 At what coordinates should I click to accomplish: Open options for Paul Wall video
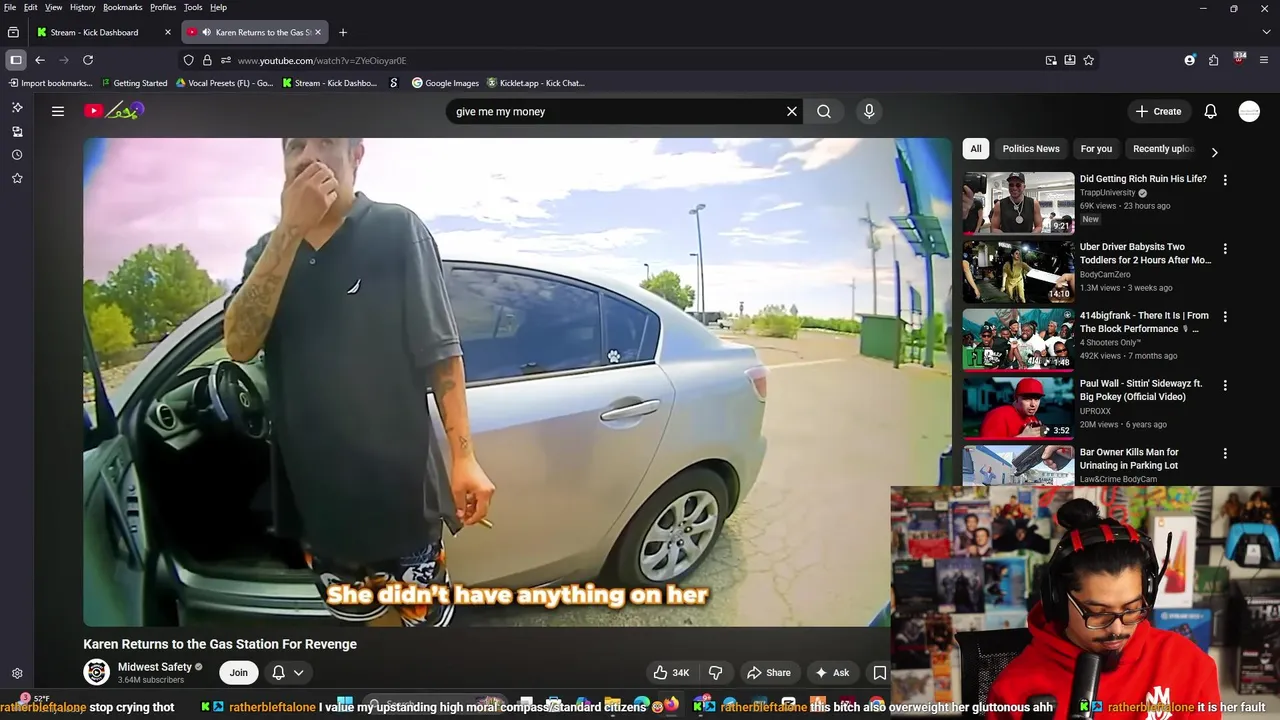(1225, 385)
